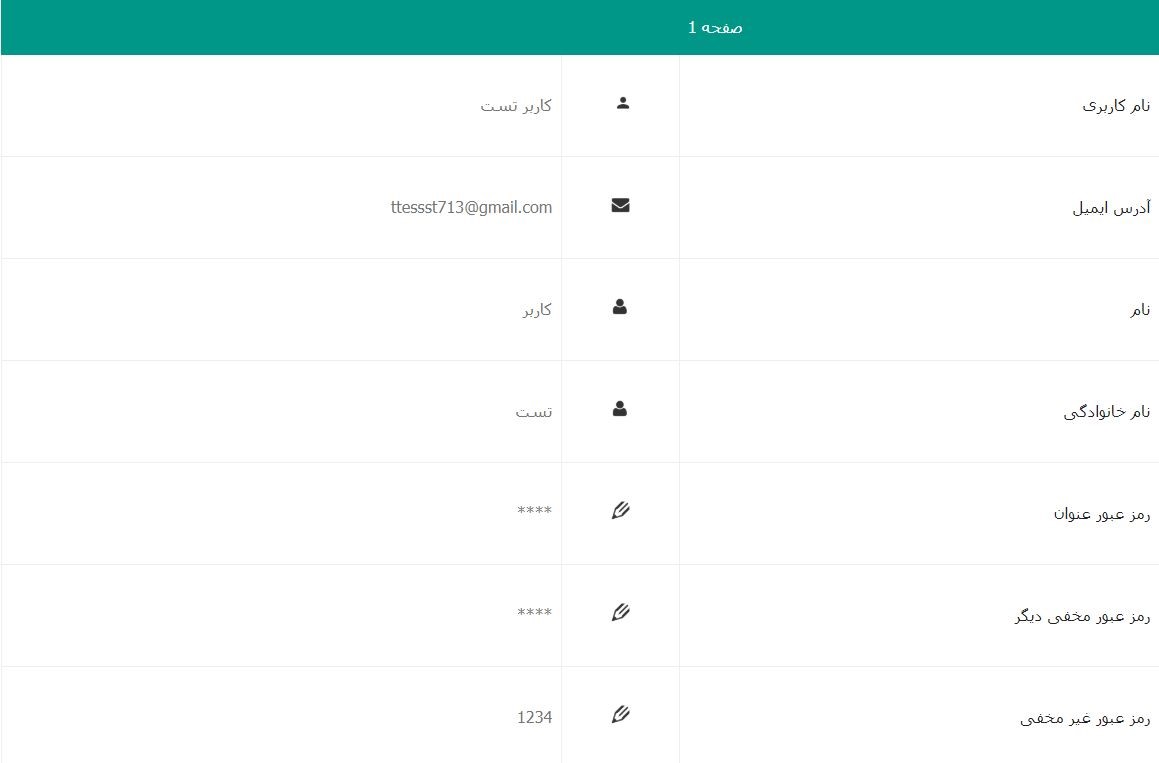This screenshot has height=763, width=1159.
Task: Click the pen icon for رمز عبور مخفی دیگر
Action: coord(620,613)
